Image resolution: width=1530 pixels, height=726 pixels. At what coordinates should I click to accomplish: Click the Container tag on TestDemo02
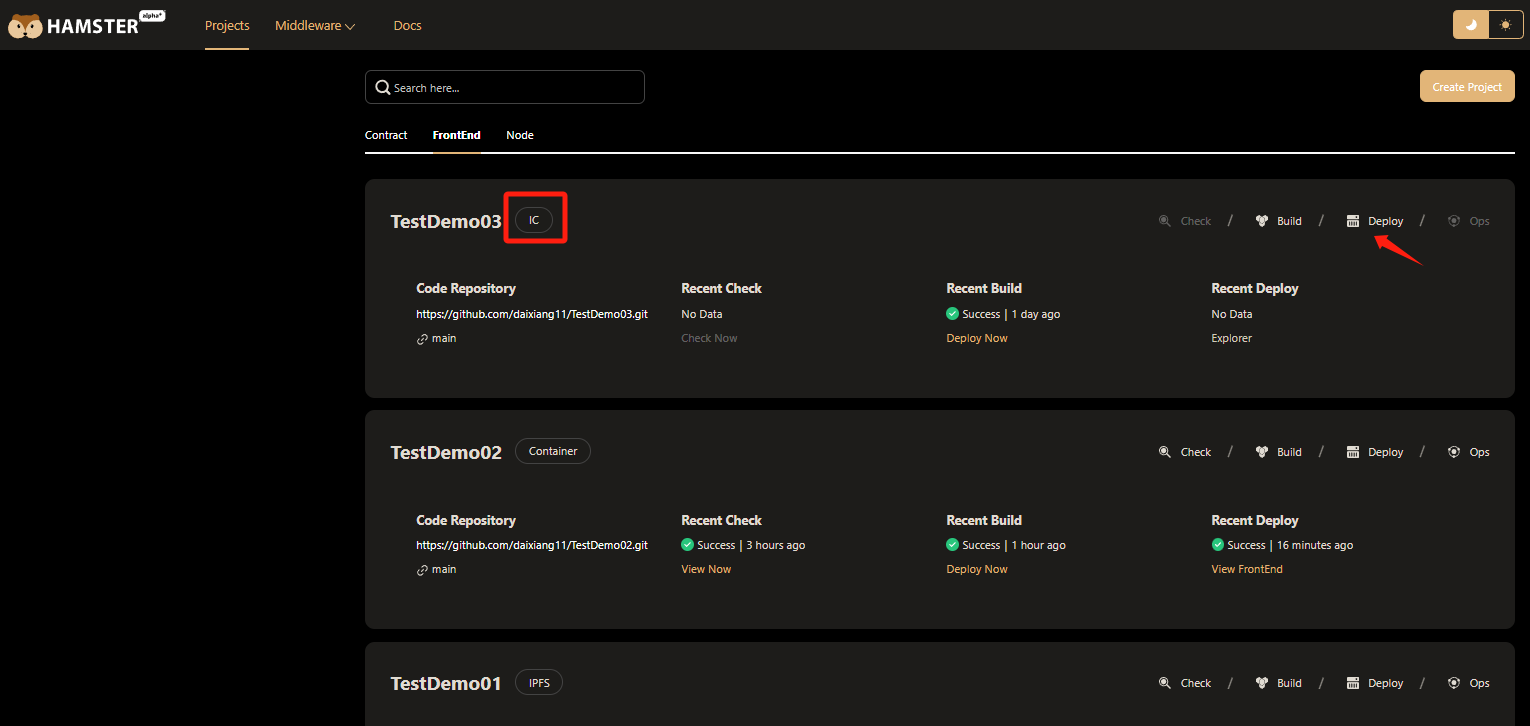coord(553,451)
